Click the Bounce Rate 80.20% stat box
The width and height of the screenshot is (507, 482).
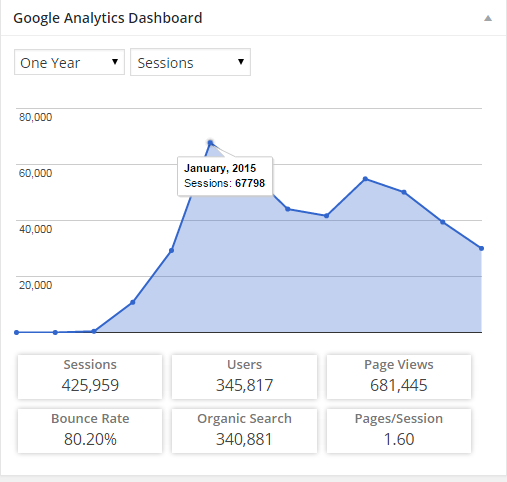(90, 431)
